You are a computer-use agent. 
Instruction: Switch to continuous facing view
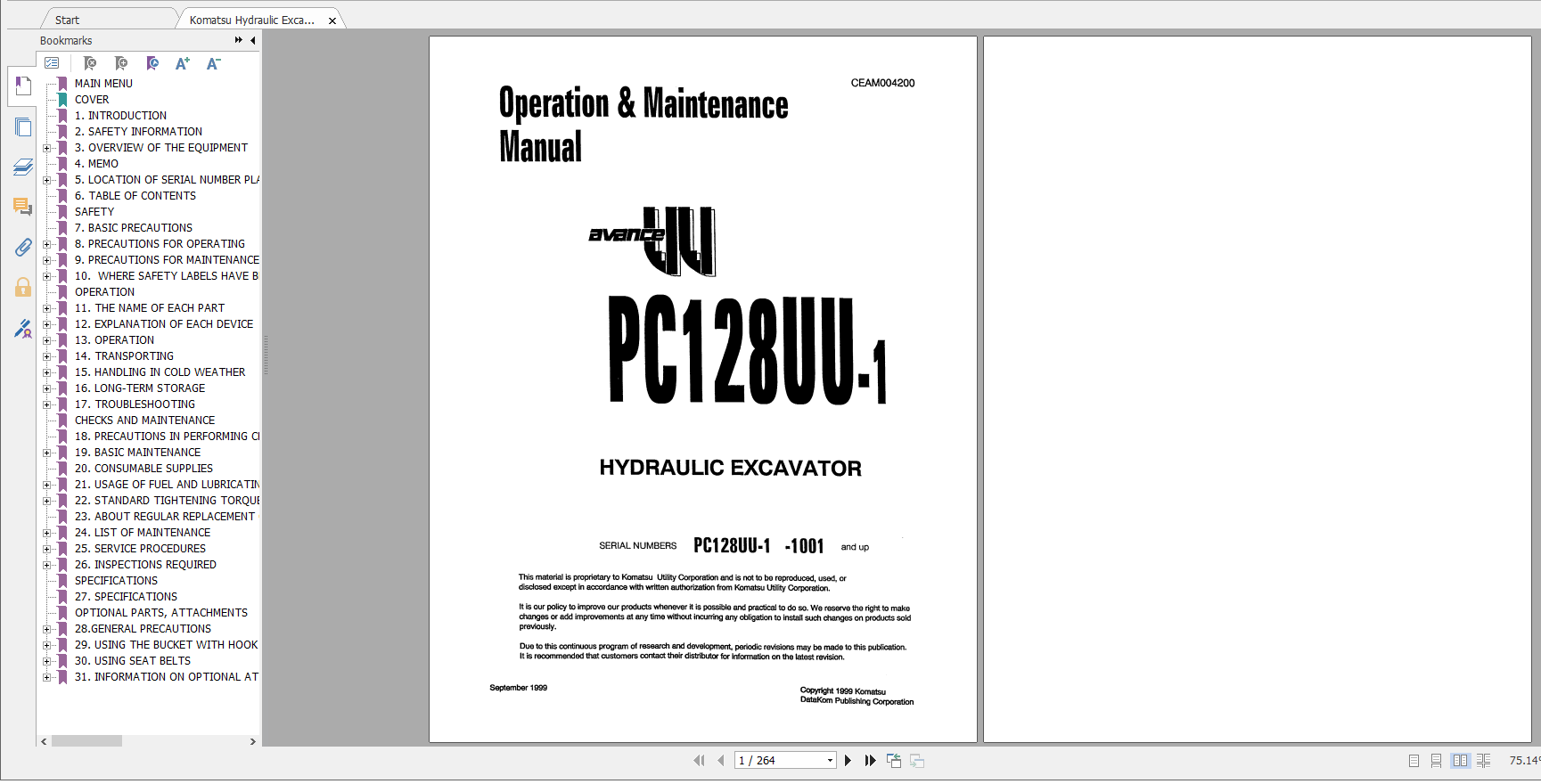(1483, 761)
